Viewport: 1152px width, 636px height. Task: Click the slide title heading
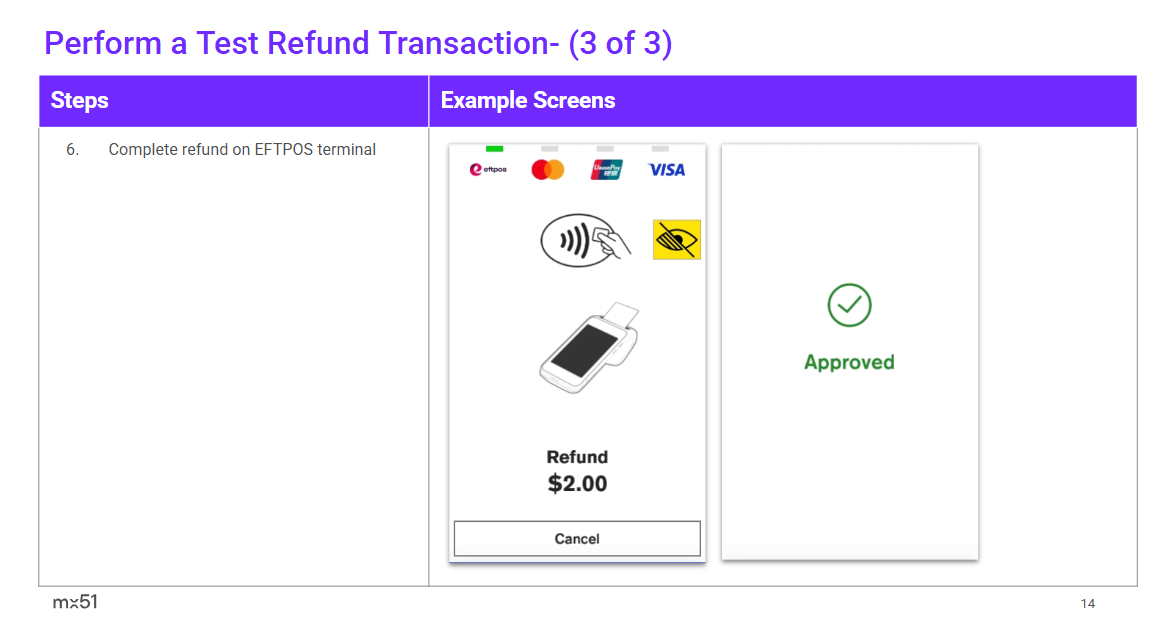(358, 43)
